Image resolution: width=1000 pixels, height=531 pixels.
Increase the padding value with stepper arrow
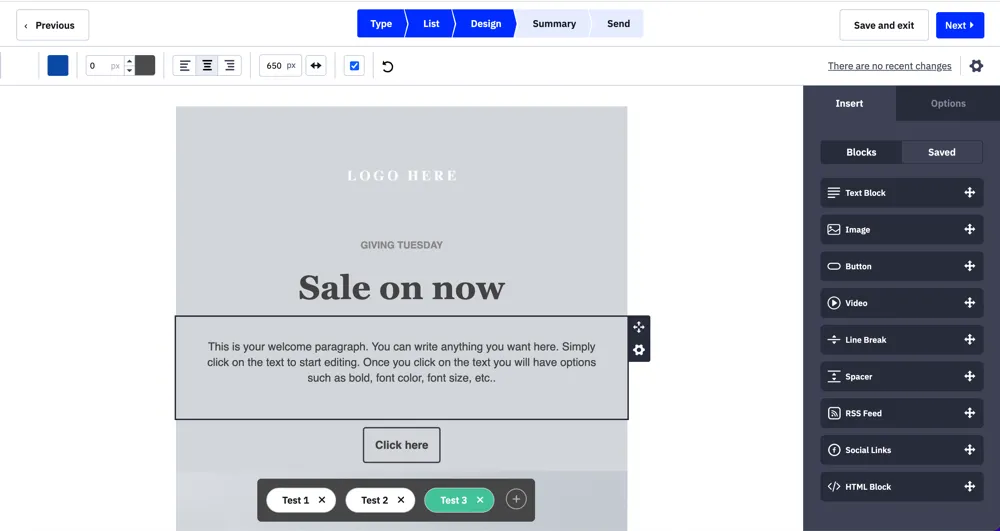(129, 61)
